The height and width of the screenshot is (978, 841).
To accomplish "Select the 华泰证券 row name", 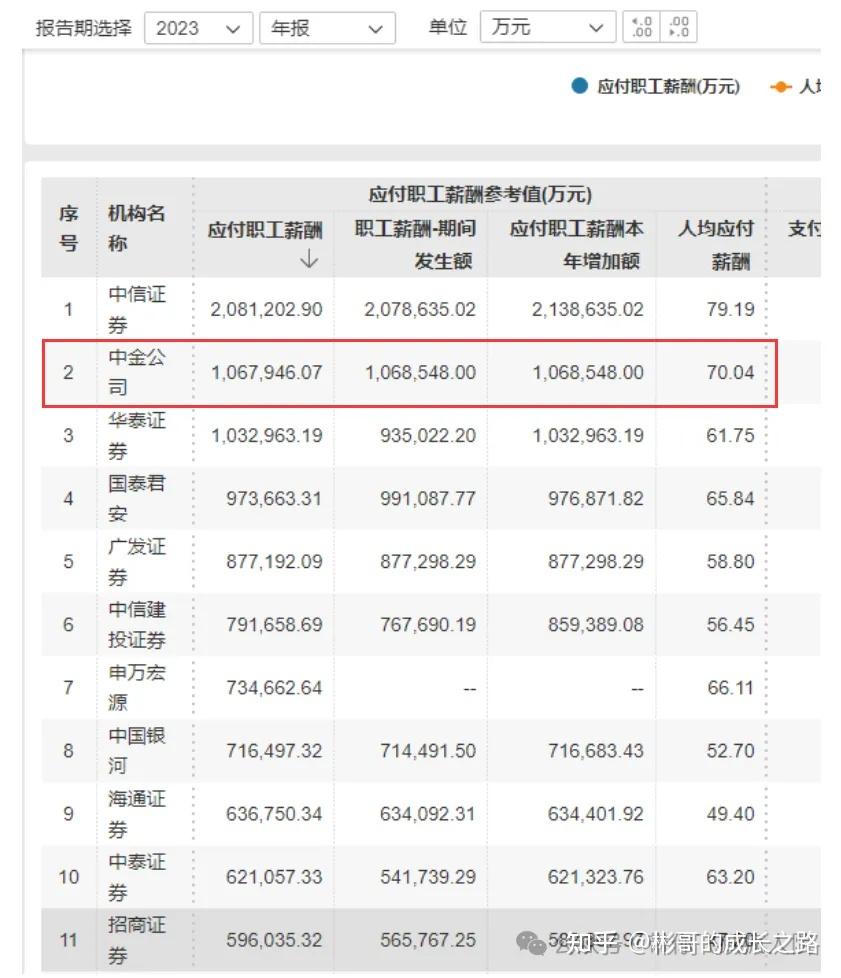I will coord(137,435).
